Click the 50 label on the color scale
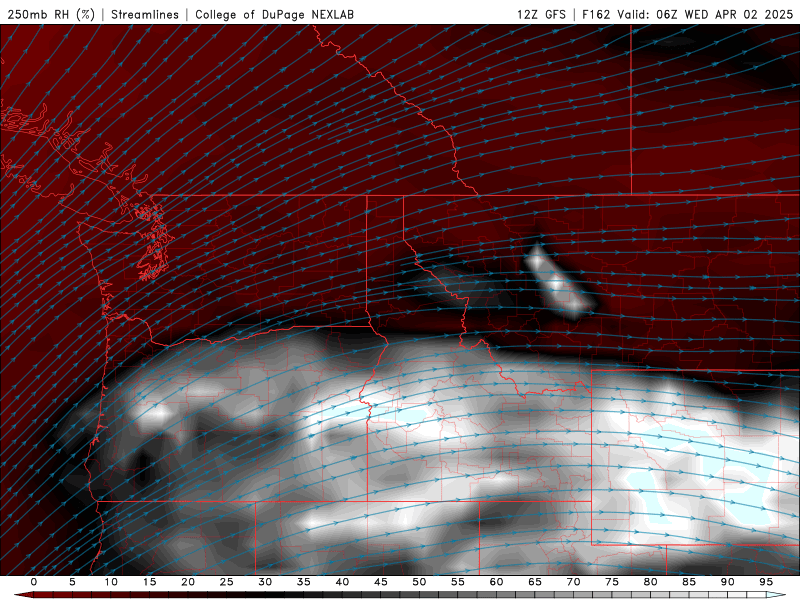Screen dimensions: 800x600 click(x=419, y=582)
